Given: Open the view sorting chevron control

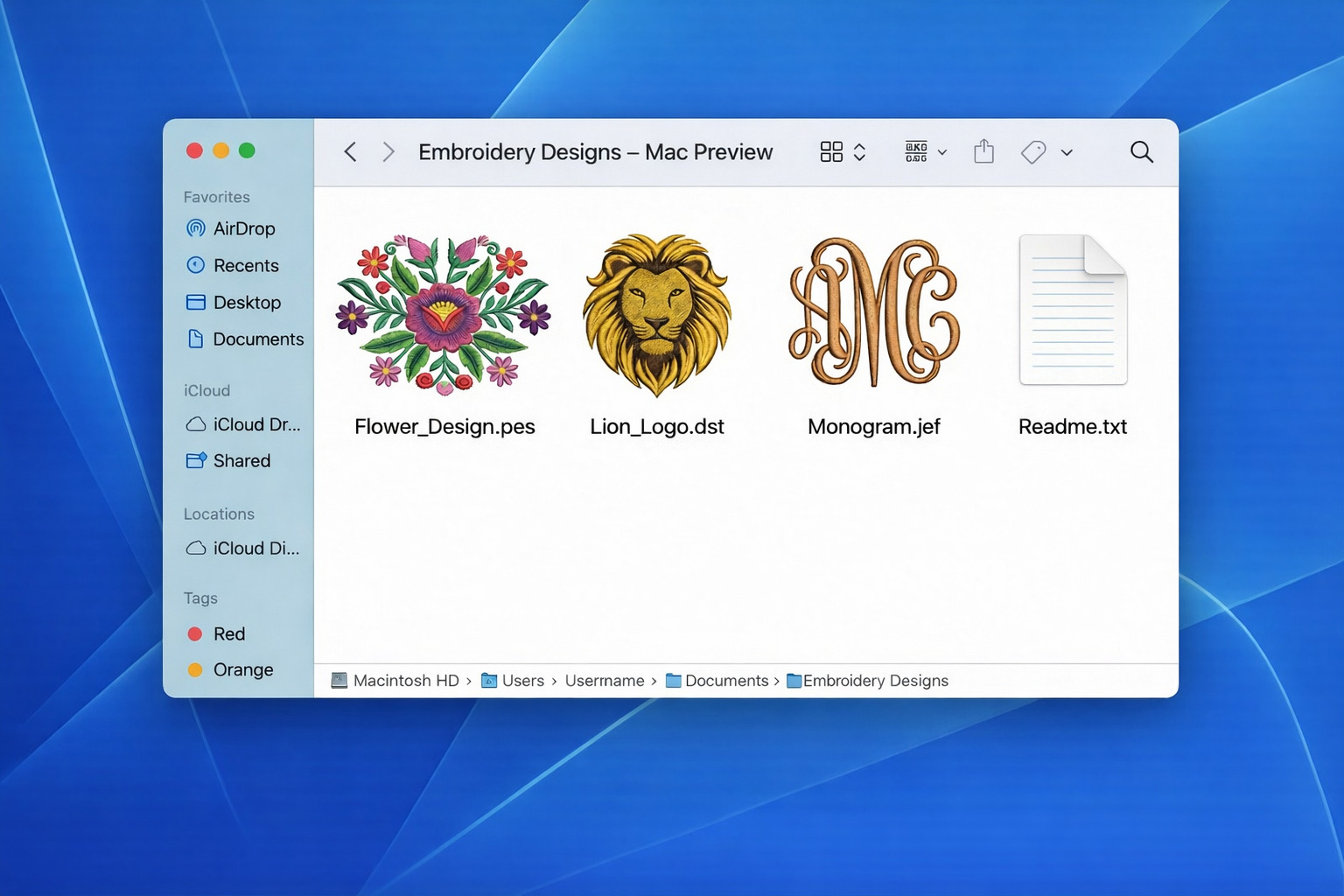Looking at the screenshot, I should pyautogui.click(x=861, y=151).
